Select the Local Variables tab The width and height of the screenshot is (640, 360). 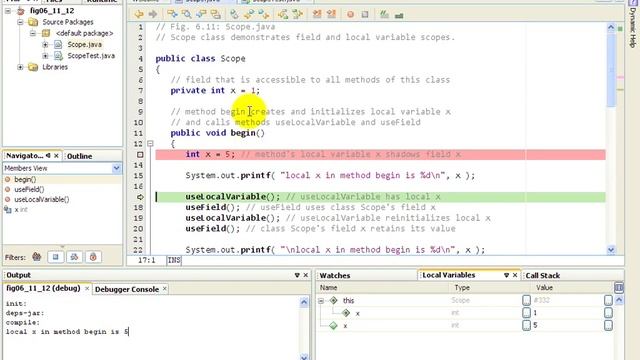point(449,275)
